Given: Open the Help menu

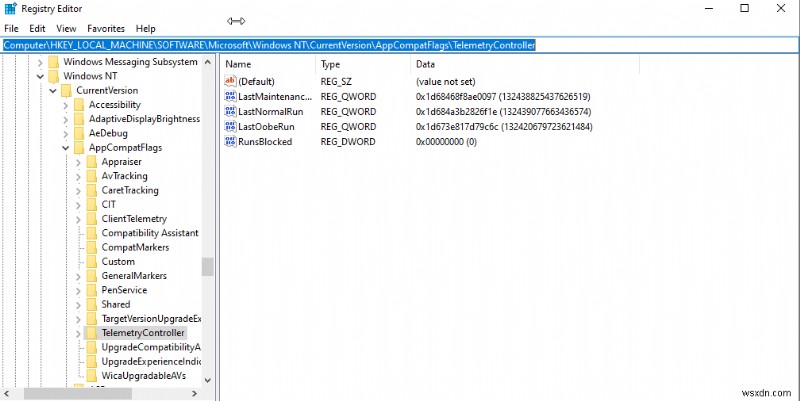Looking at the screenshot, I should (x=145, y=29).
